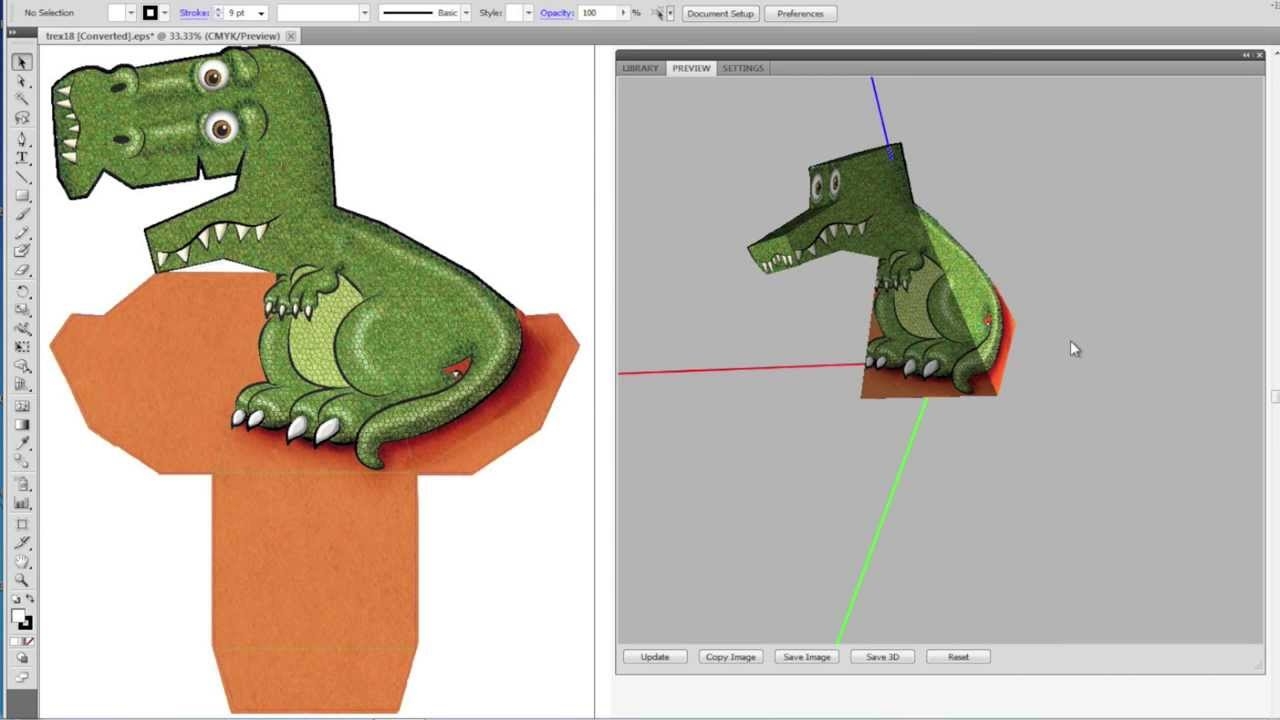Open the Basic brush definition dropdown
Image resolution: width=1280 pixels, height=720 pixels.
(466, 13)
